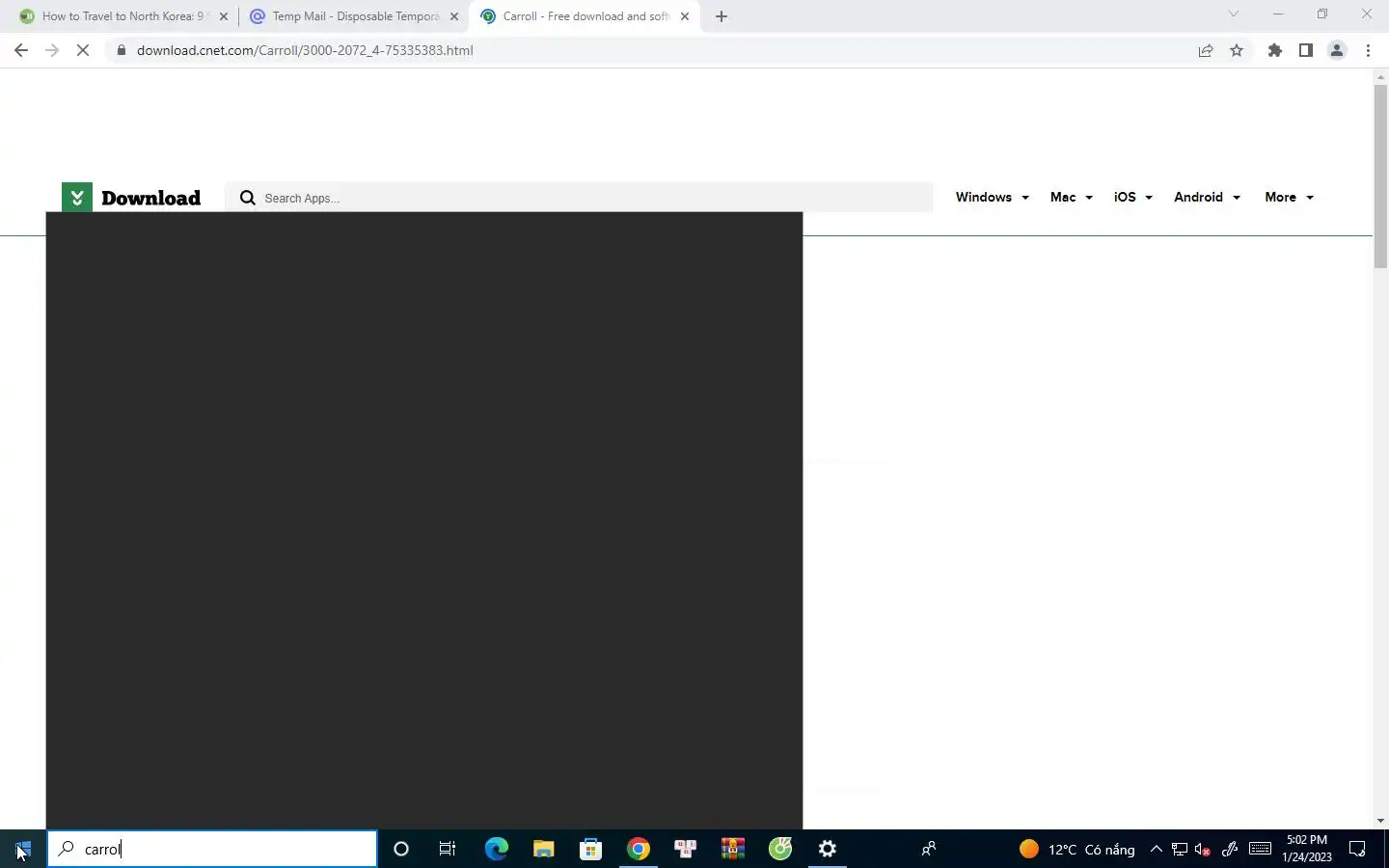Close the North Korea travel tab
Image resolution: width=1389 pixels, height=868 pixels.
[224, 16]
